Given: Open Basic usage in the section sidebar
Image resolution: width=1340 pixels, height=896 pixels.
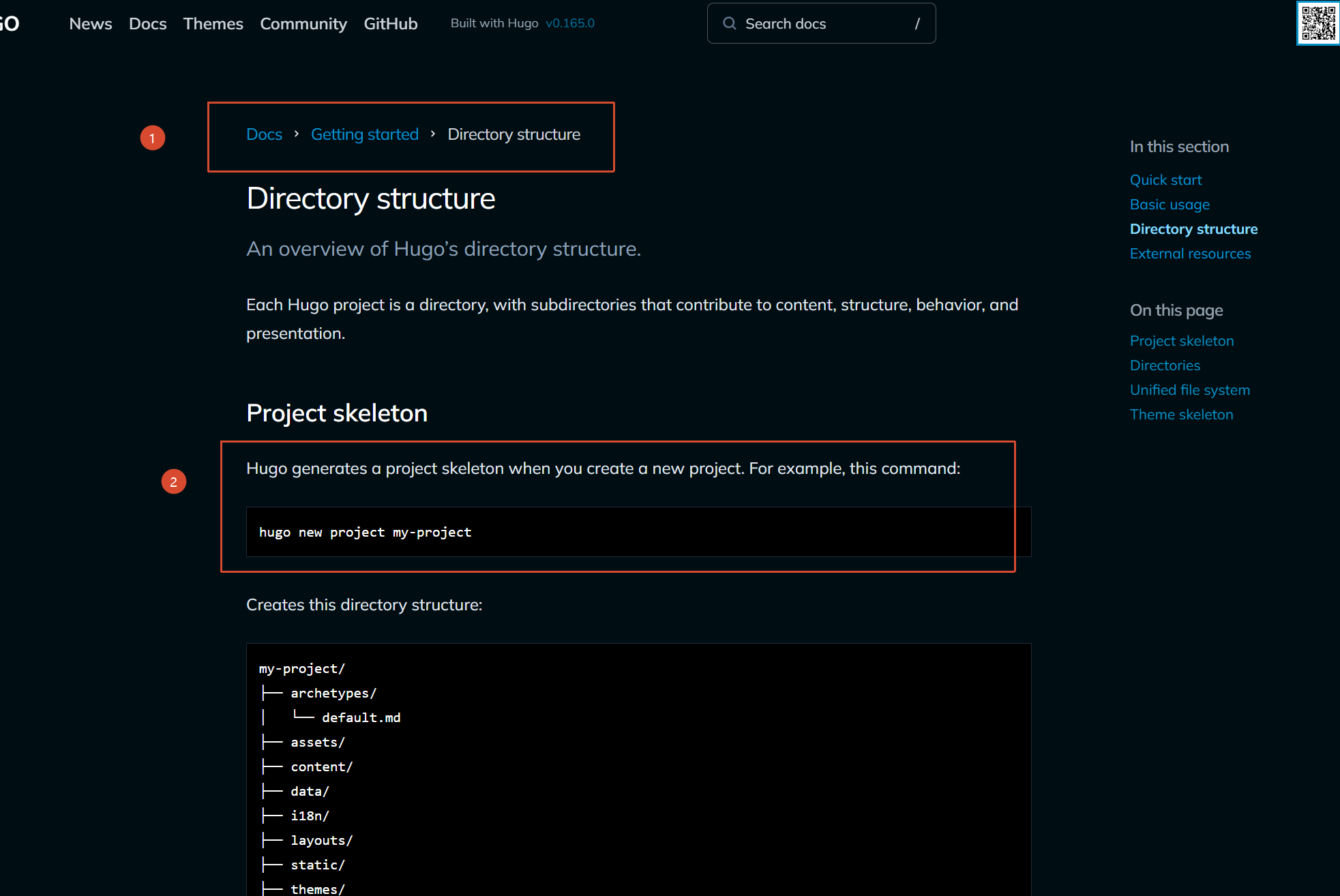Looking at the screenshot, I should [1170, 205].
